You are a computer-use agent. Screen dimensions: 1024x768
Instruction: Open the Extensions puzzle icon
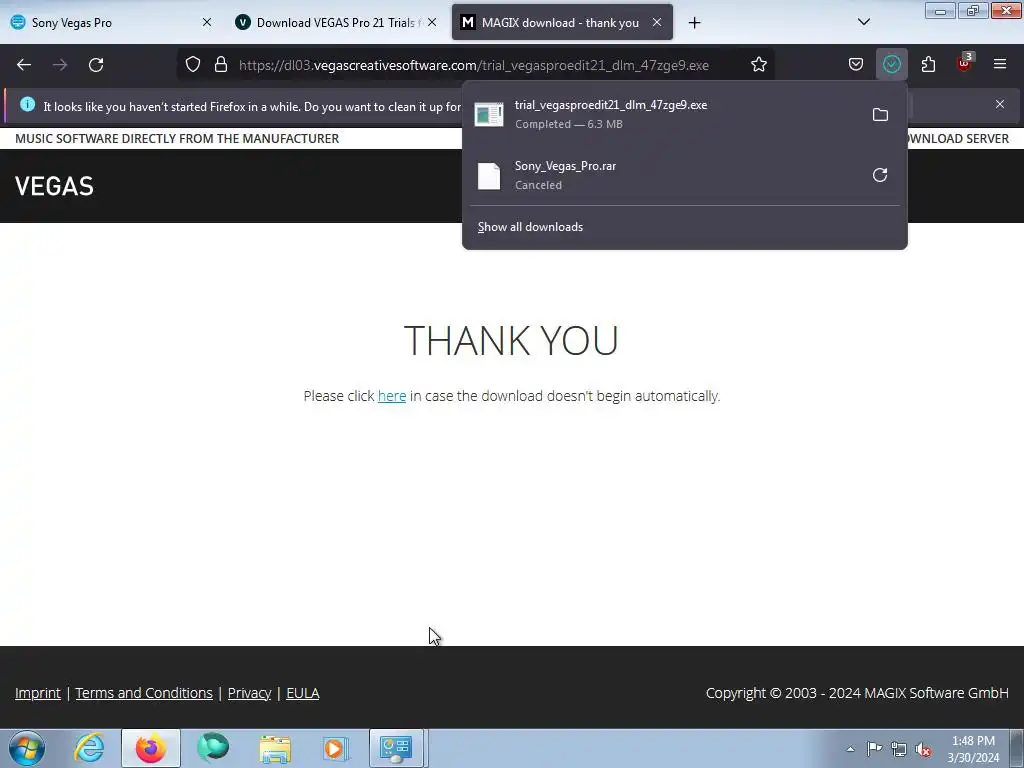[928, 65]
